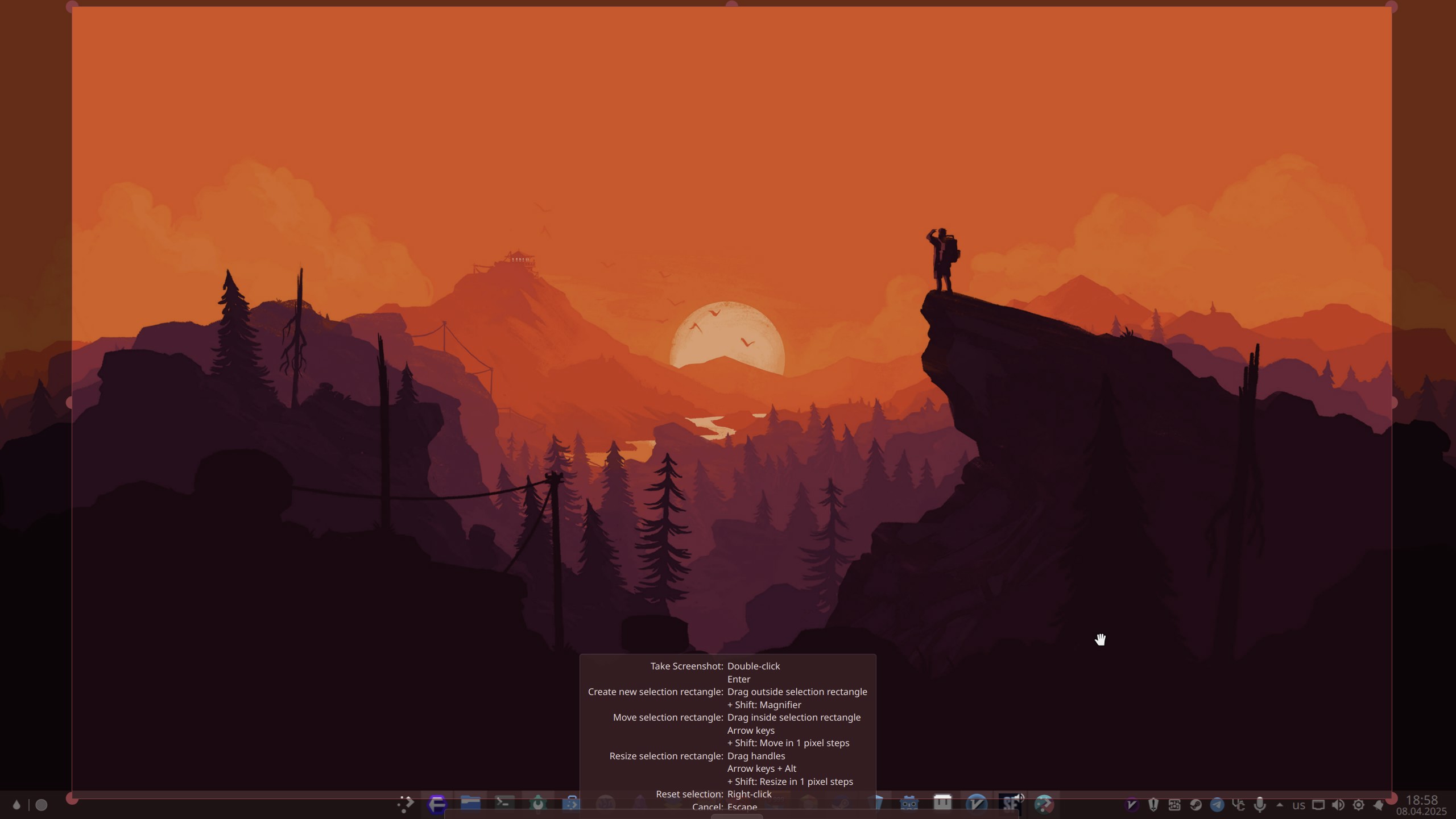Click the 'Take Screenshot:' help label
The image size is (1456, 819).
coord(686,666)
